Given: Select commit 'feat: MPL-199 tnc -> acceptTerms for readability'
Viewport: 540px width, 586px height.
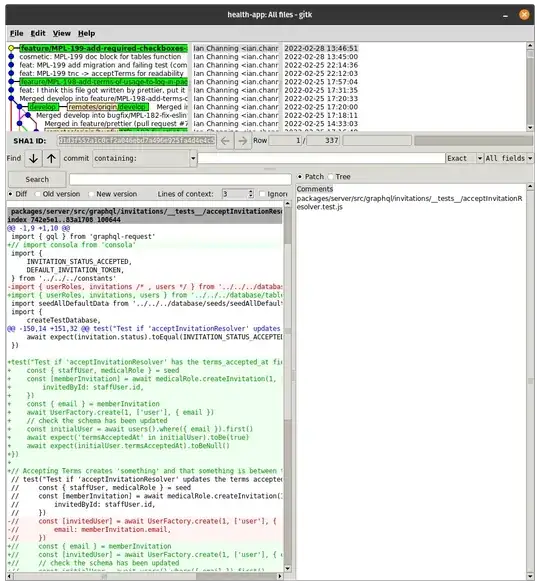Looking at the screenshot, I should click(x=101, y=74).
